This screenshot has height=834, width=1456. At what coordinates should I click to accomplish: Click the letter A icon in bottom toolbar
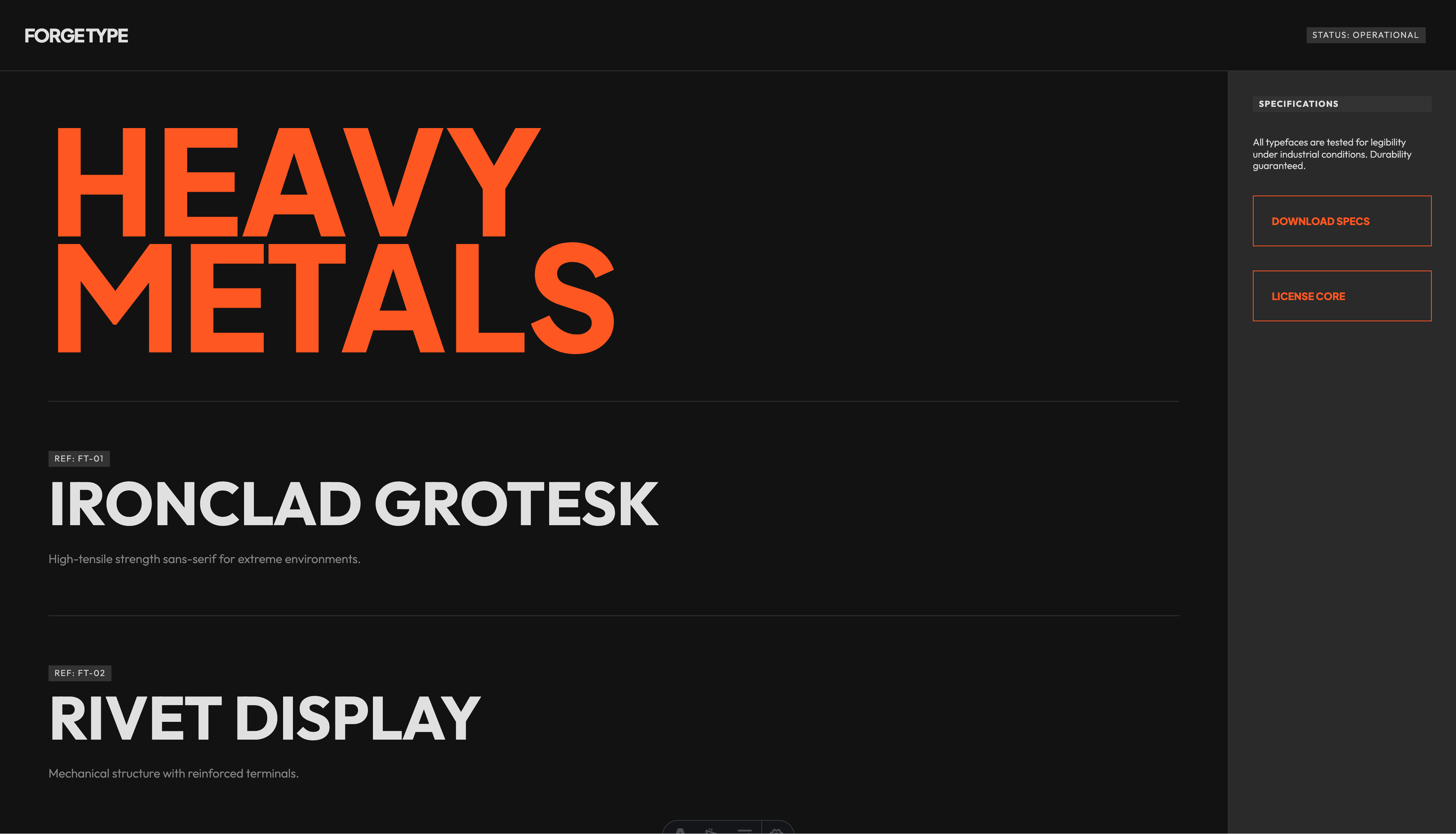point(681,830)
